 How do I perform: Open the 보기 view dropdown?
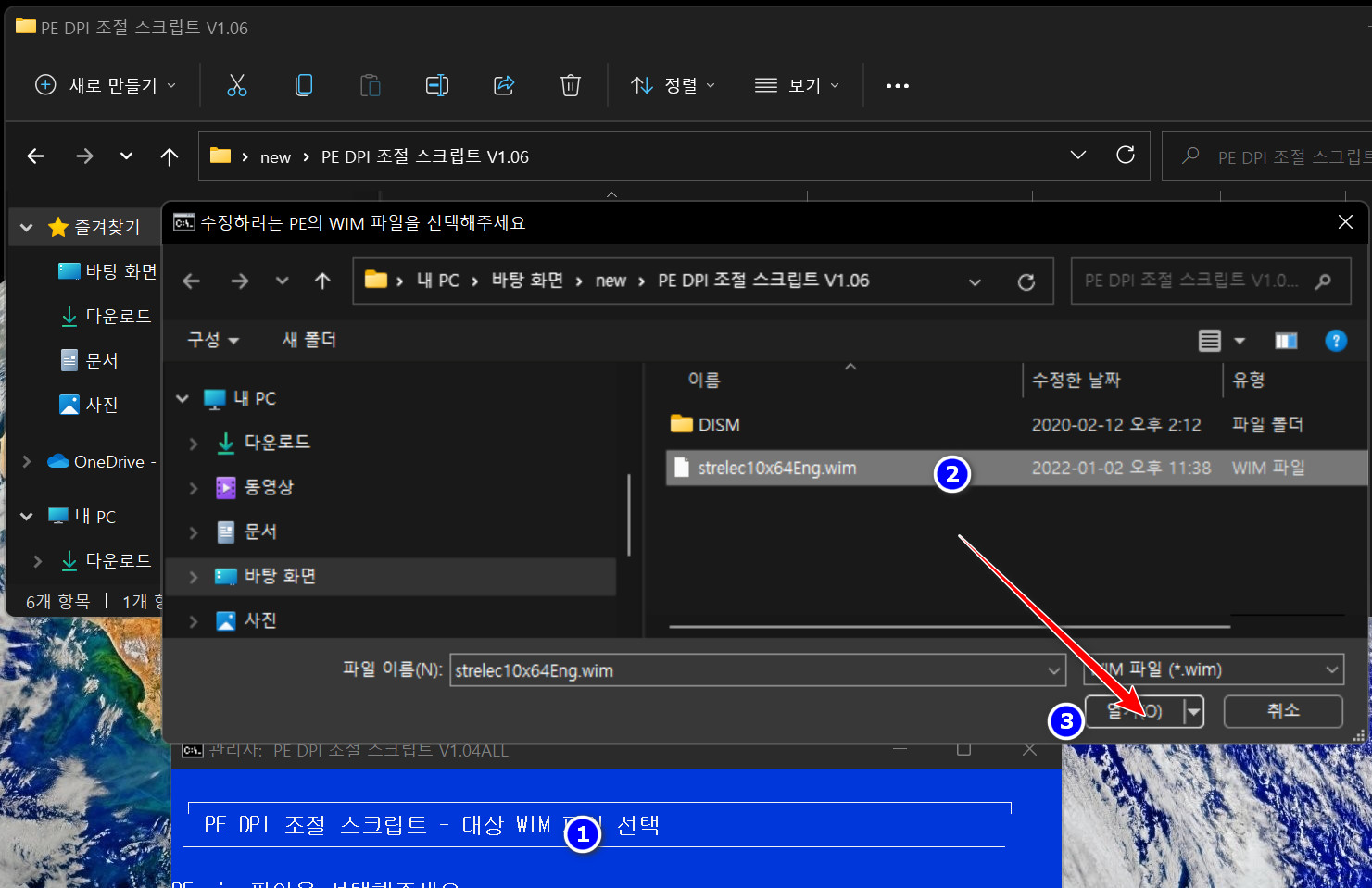tap(797, 85)
